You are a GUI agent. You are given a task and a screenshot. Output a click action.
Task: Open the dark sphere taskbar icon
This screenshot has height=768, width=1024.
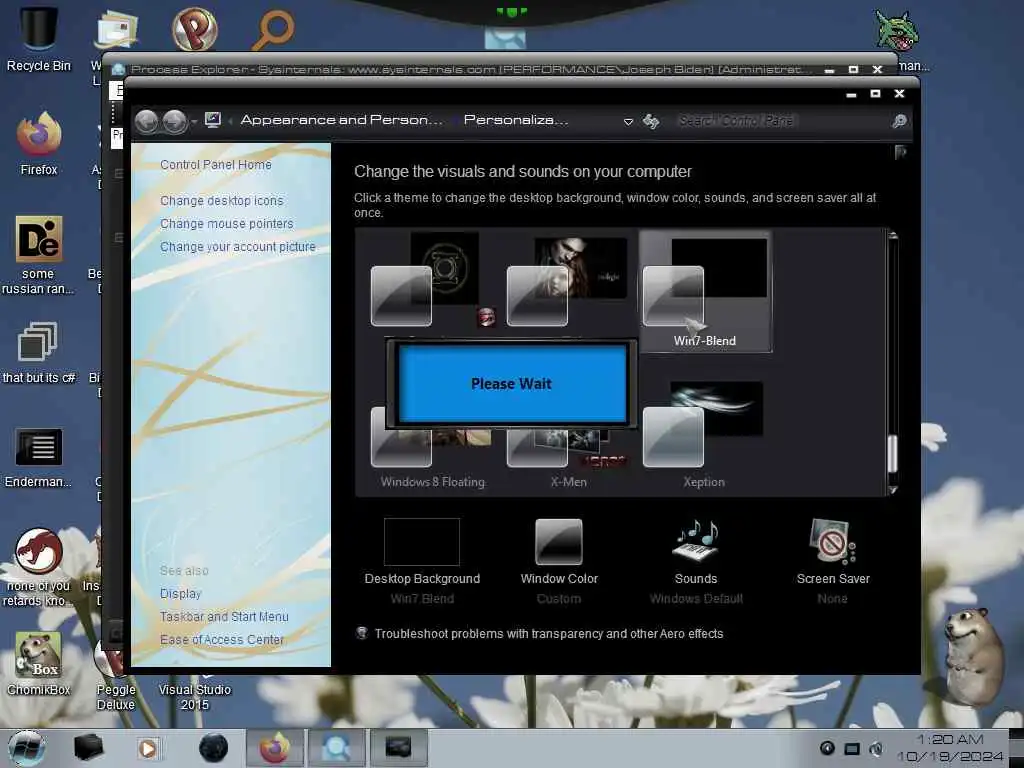click(214, 748)
